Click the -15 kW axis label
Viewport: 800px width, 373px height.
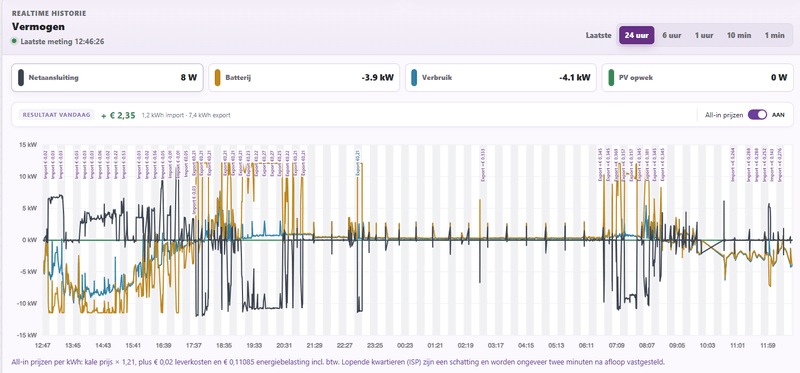point(27,335)
